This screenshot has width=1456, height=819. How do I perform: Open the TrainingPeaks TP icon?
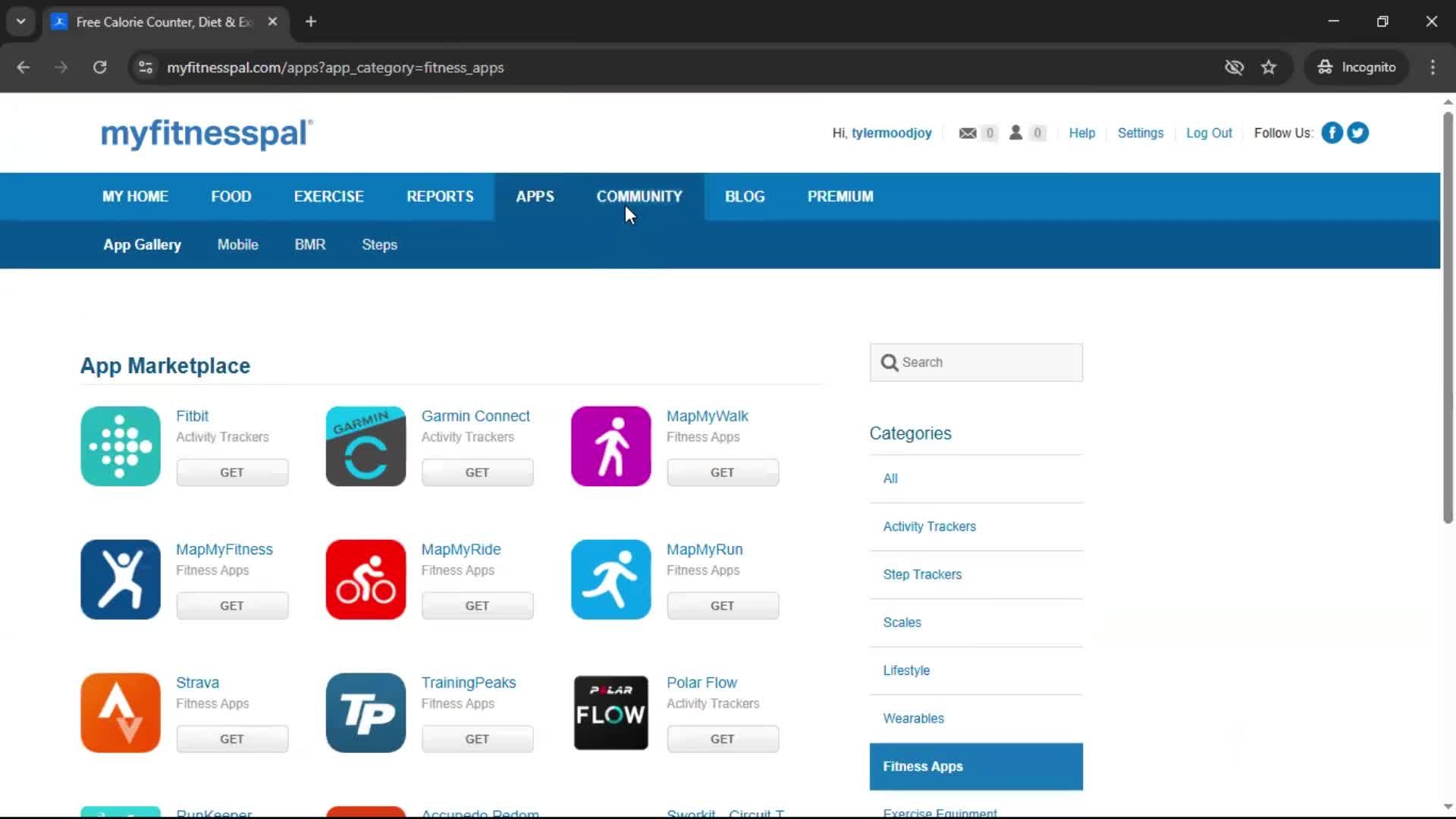366,713
